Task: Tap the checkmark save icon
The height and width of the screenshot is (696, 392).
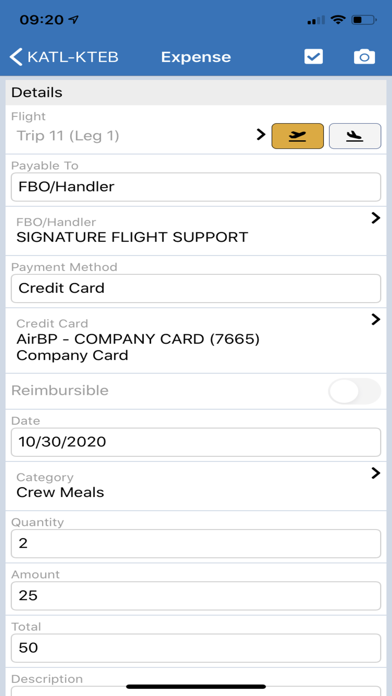Action: click(313, 57)
